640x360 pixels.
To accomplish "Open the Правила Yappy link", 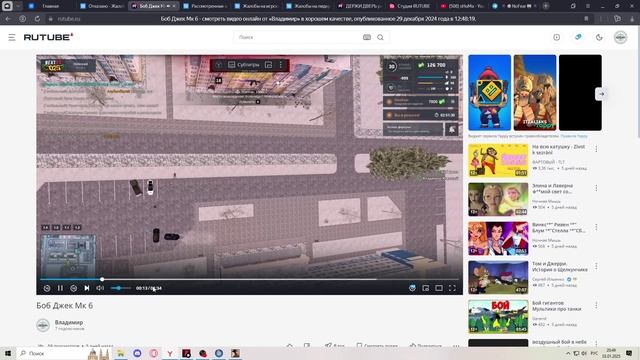I will point(574,136).
